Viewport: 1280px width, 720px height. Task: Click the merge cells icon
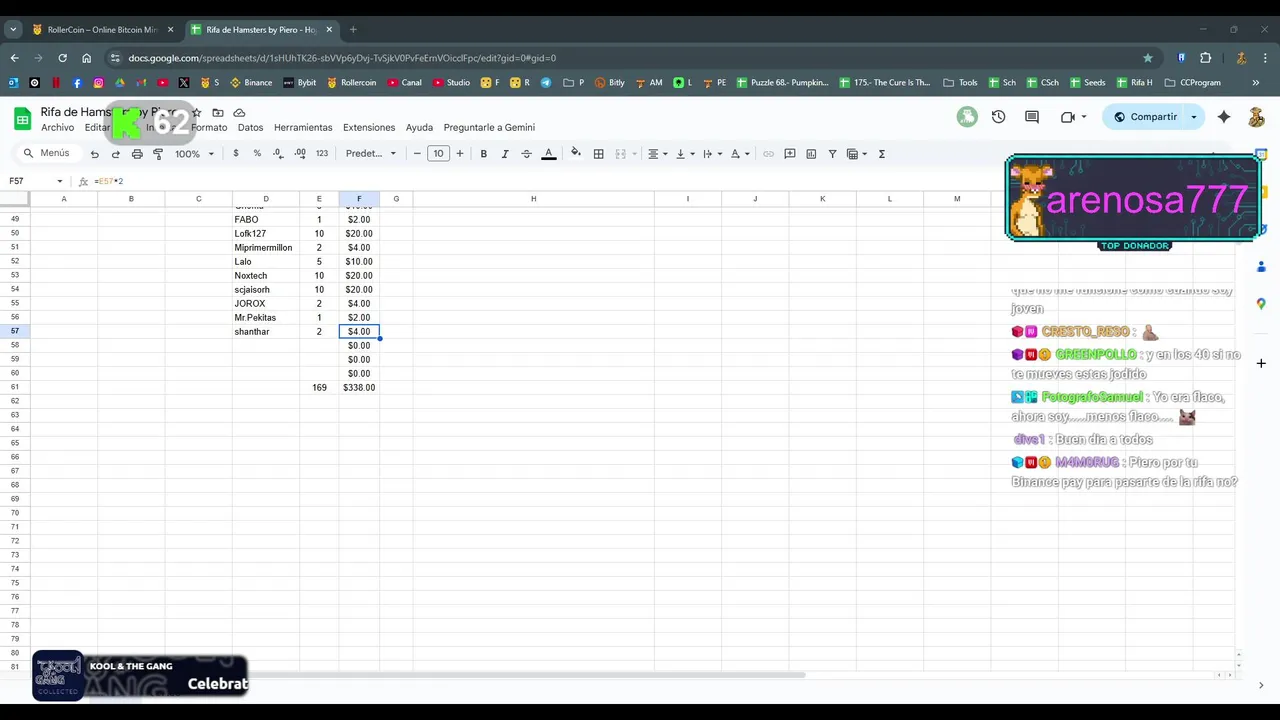620,154
